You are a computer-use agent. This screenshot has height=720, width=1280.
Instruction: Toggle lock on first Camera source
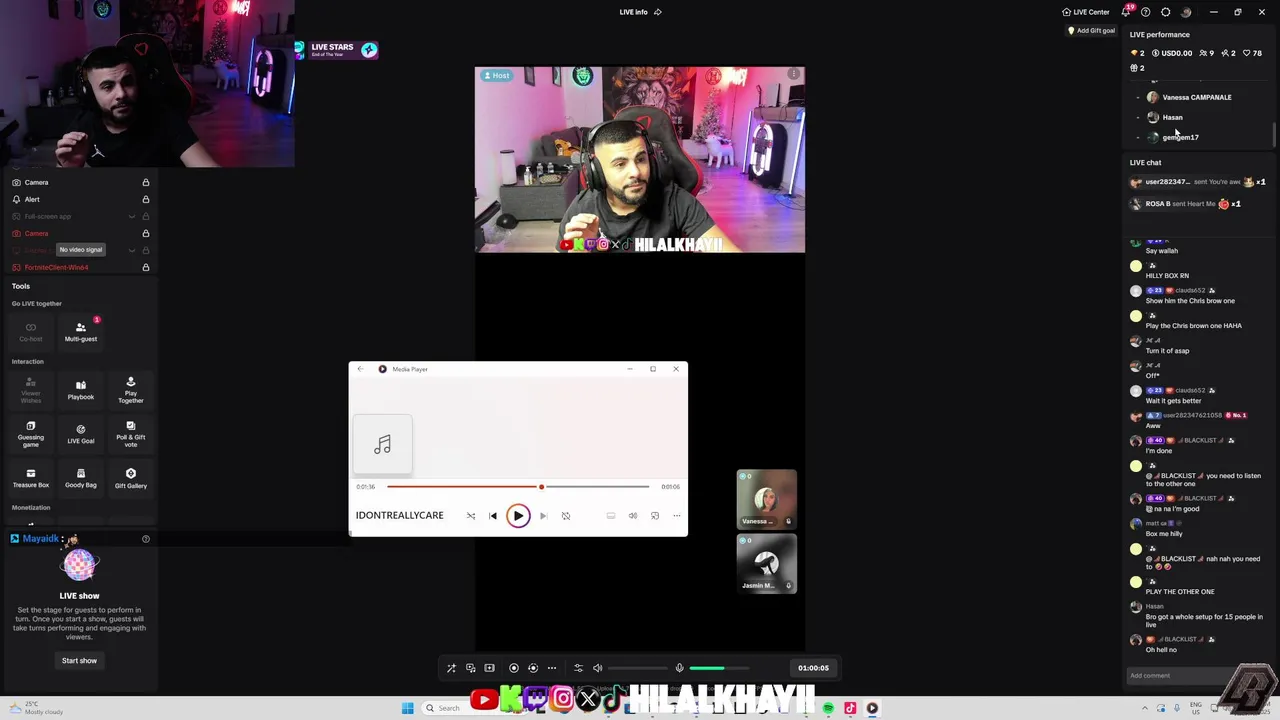click(x=146, y=182)
